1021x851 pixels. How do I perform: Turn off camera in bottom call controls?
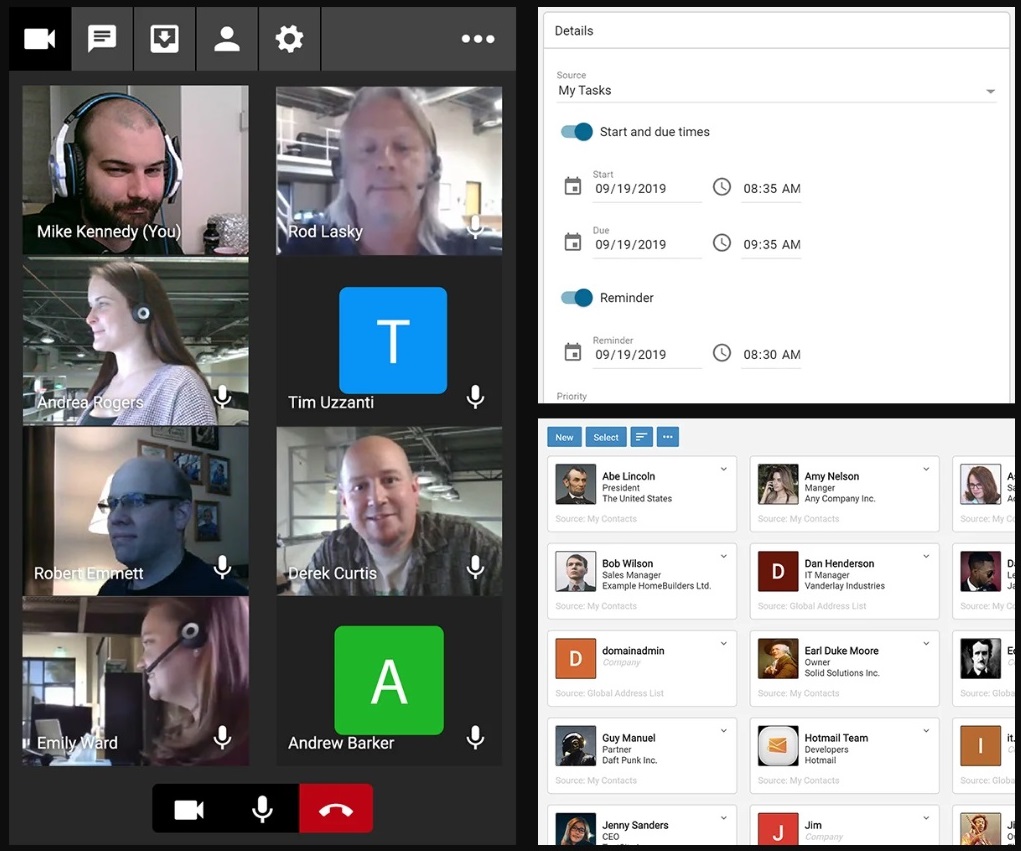coord(189,809)
